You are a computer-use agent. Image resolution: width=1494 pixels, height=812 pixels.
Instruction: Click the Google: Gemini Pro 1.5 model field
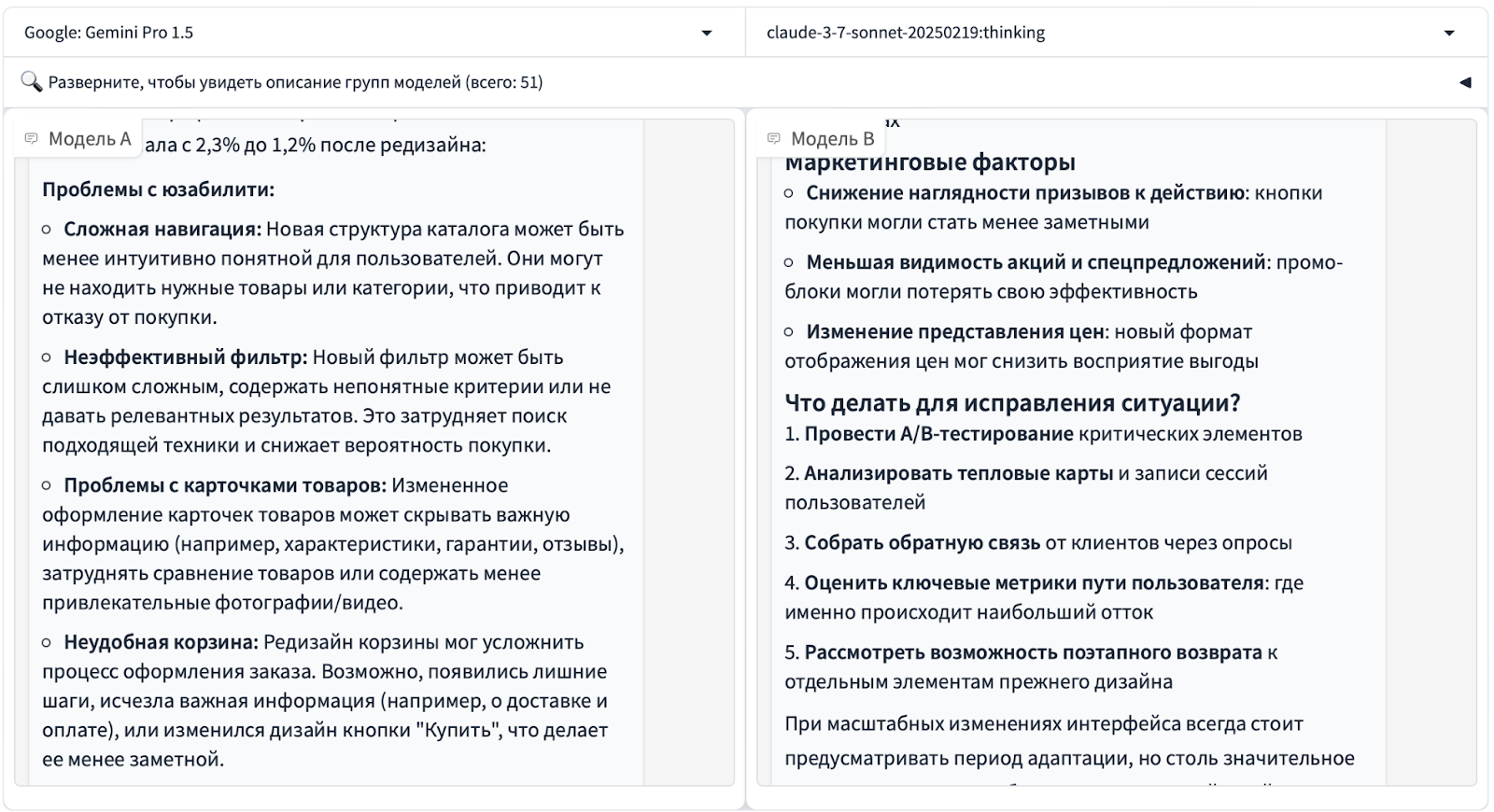[x=355, y=33]
